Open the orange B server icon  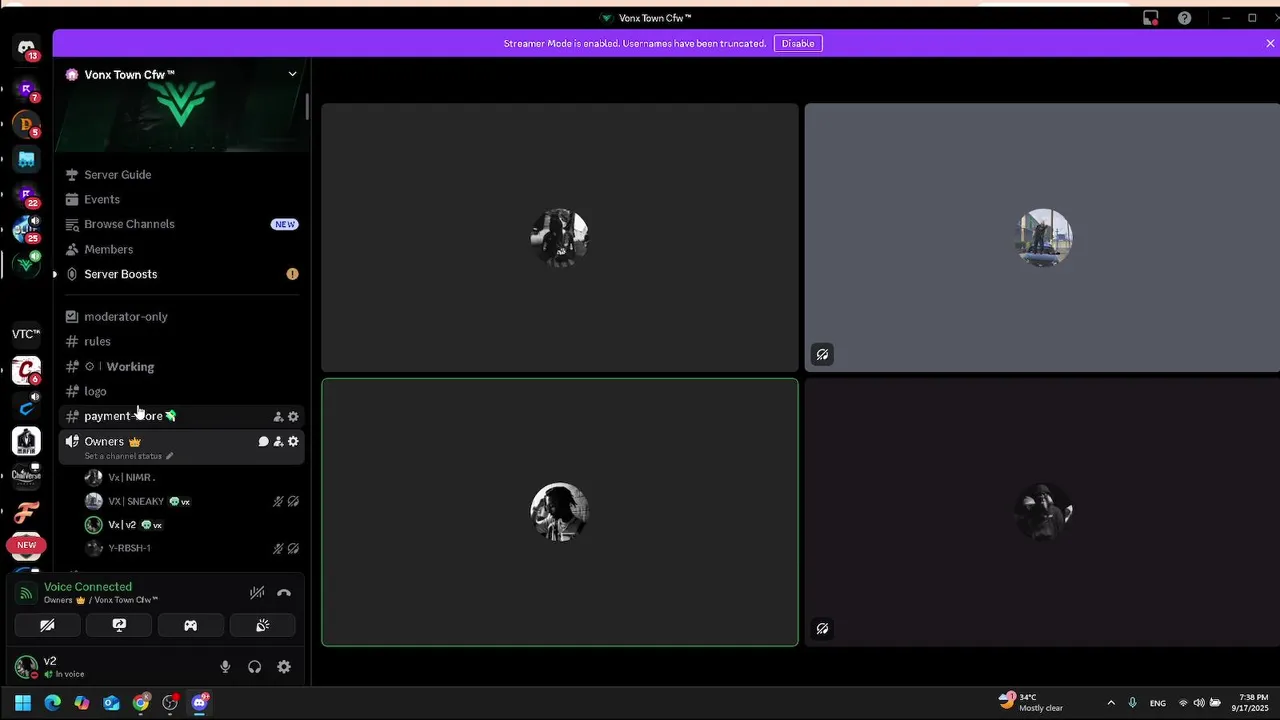pos(27,124)
